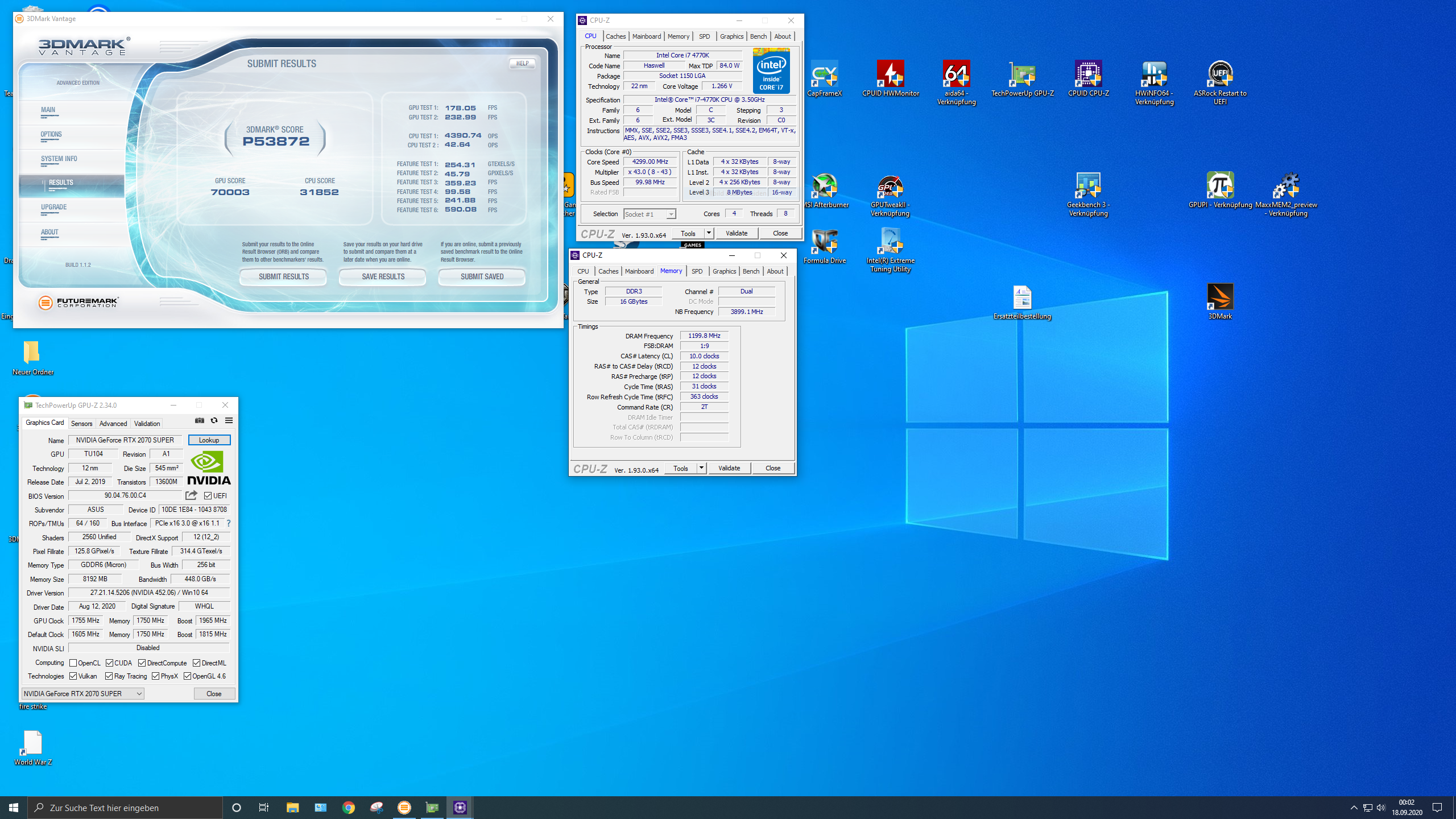Screen dimensions: 1456x819
Task: Open Mainboard tab in top CPU-Z window
Action: [647, 36]
